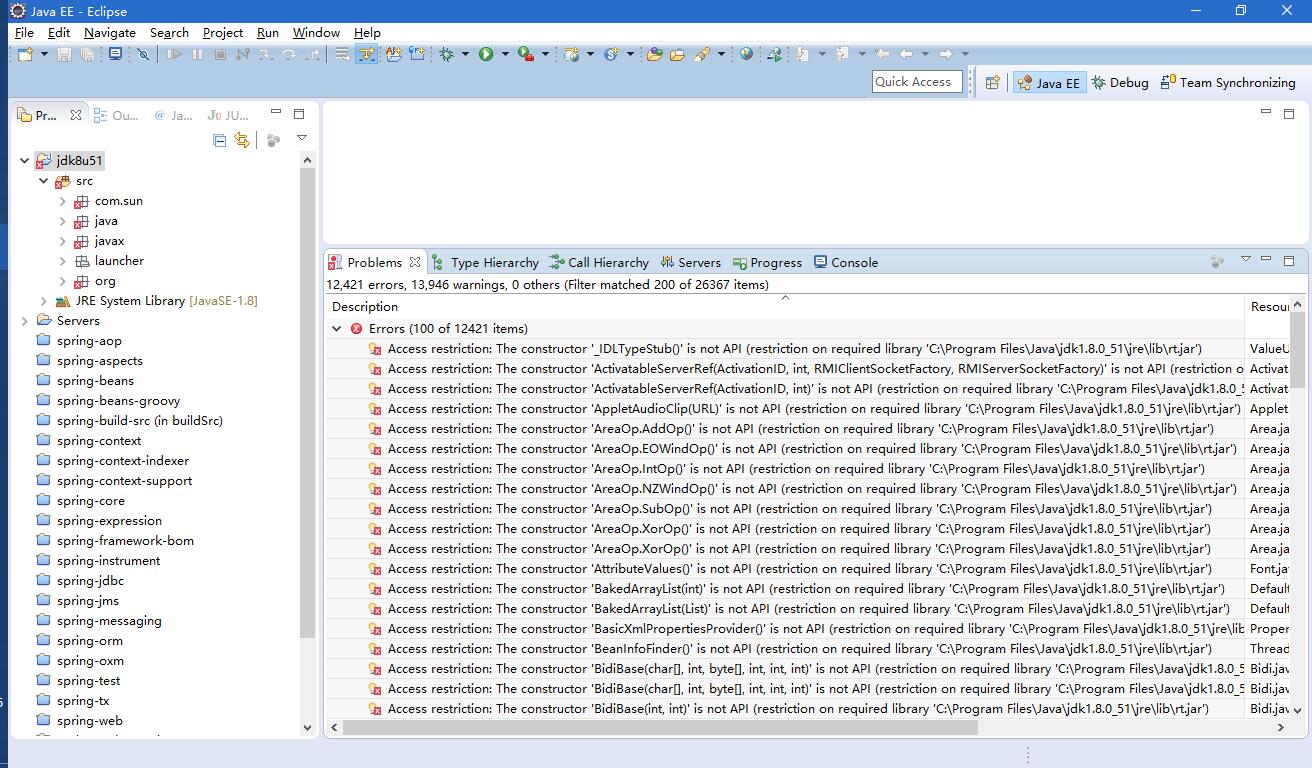The image size is (1312, 768).
Task: Switch to the Debug perspective
Action: click(x=1120, y=83)
